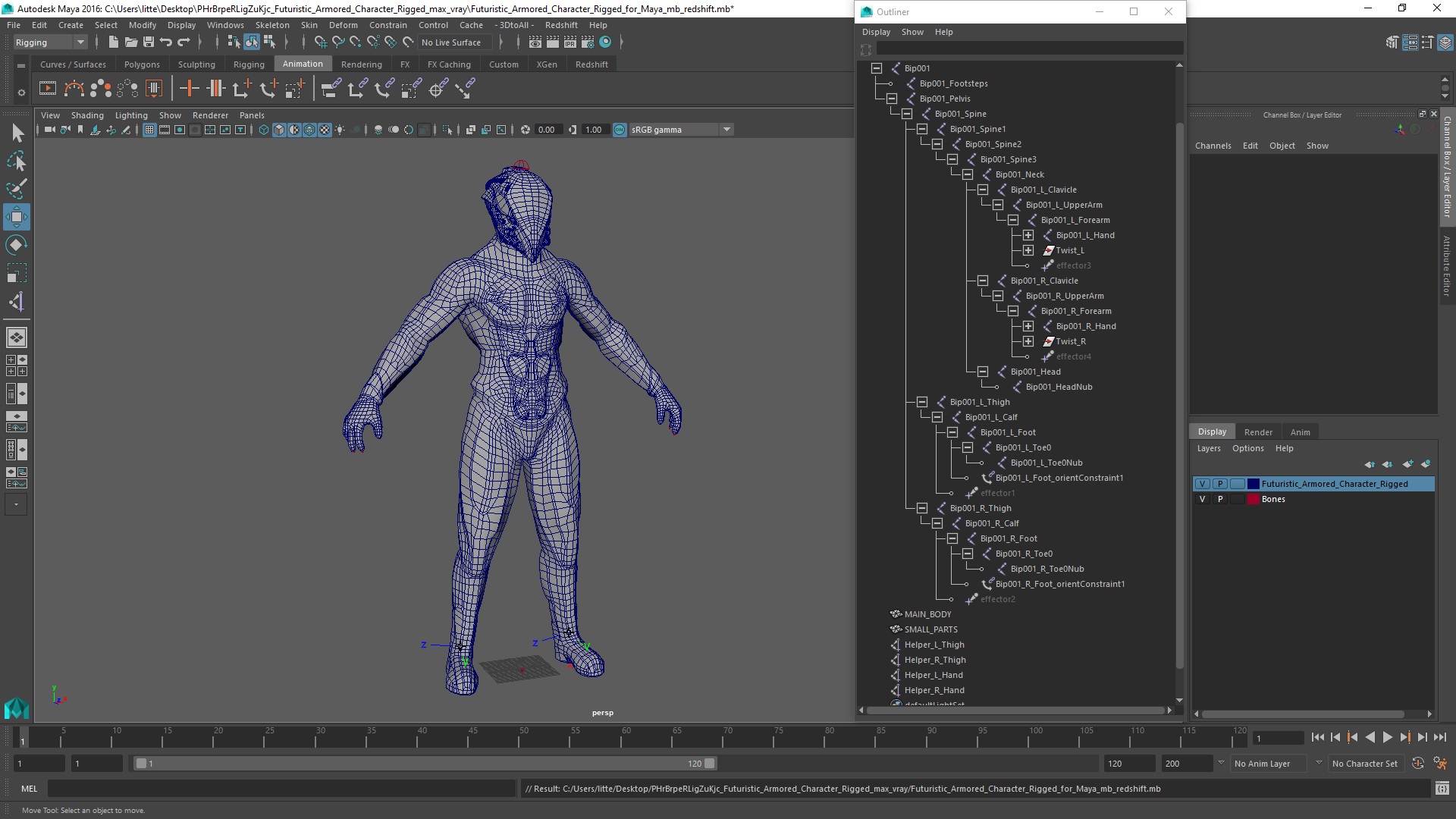Click the range slider end handle at 120
Screen dimensions: 1456x819
(710, 764)
